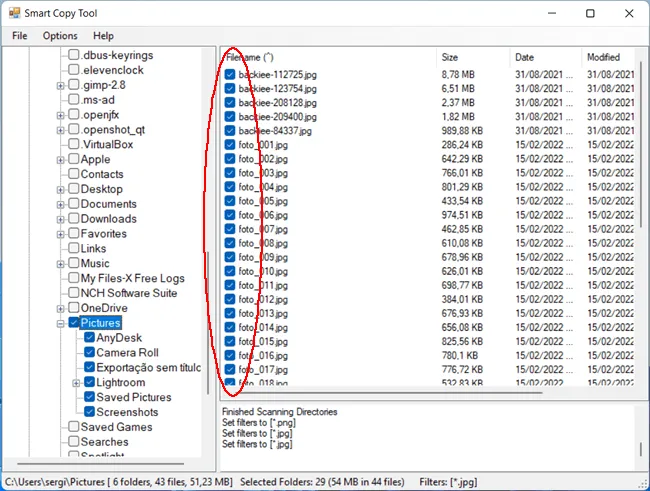
Task: Click the Finished Scanning Directories log line
Action: coord(279,412)
